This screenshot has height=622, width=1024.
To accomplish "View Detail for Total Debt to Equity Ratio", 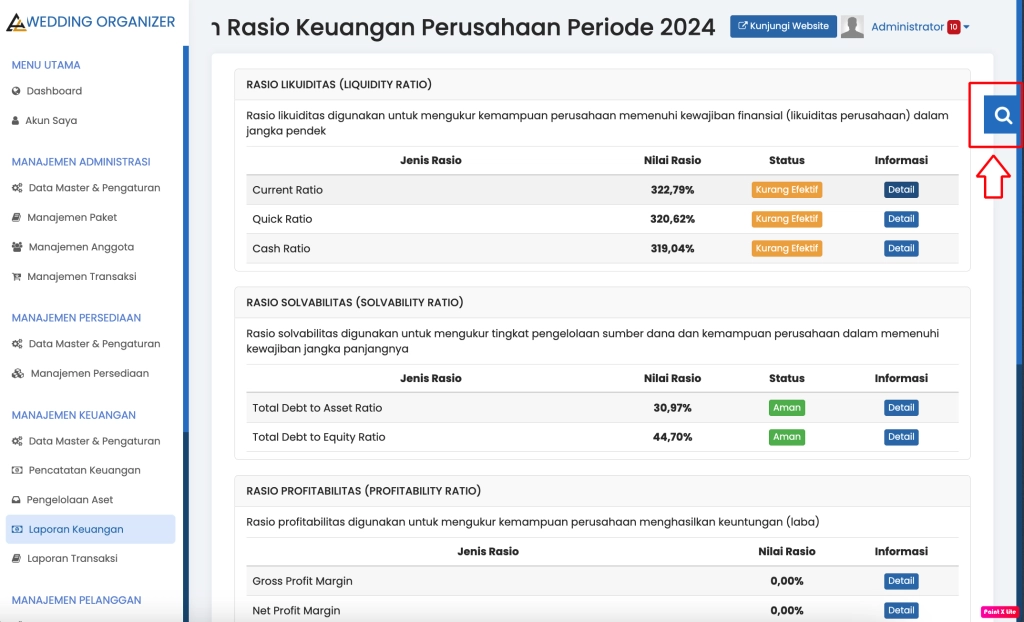I will tap(901, 437).
